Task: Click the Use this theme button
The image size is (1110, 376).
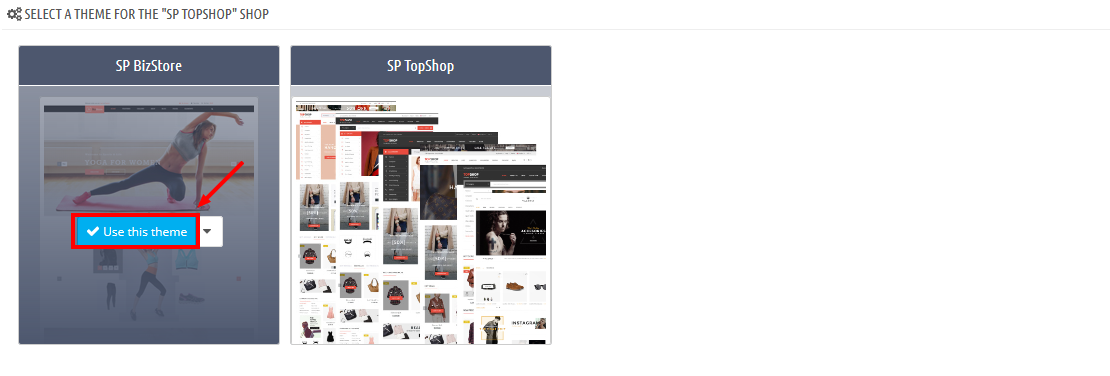Action: click(136, 232)
